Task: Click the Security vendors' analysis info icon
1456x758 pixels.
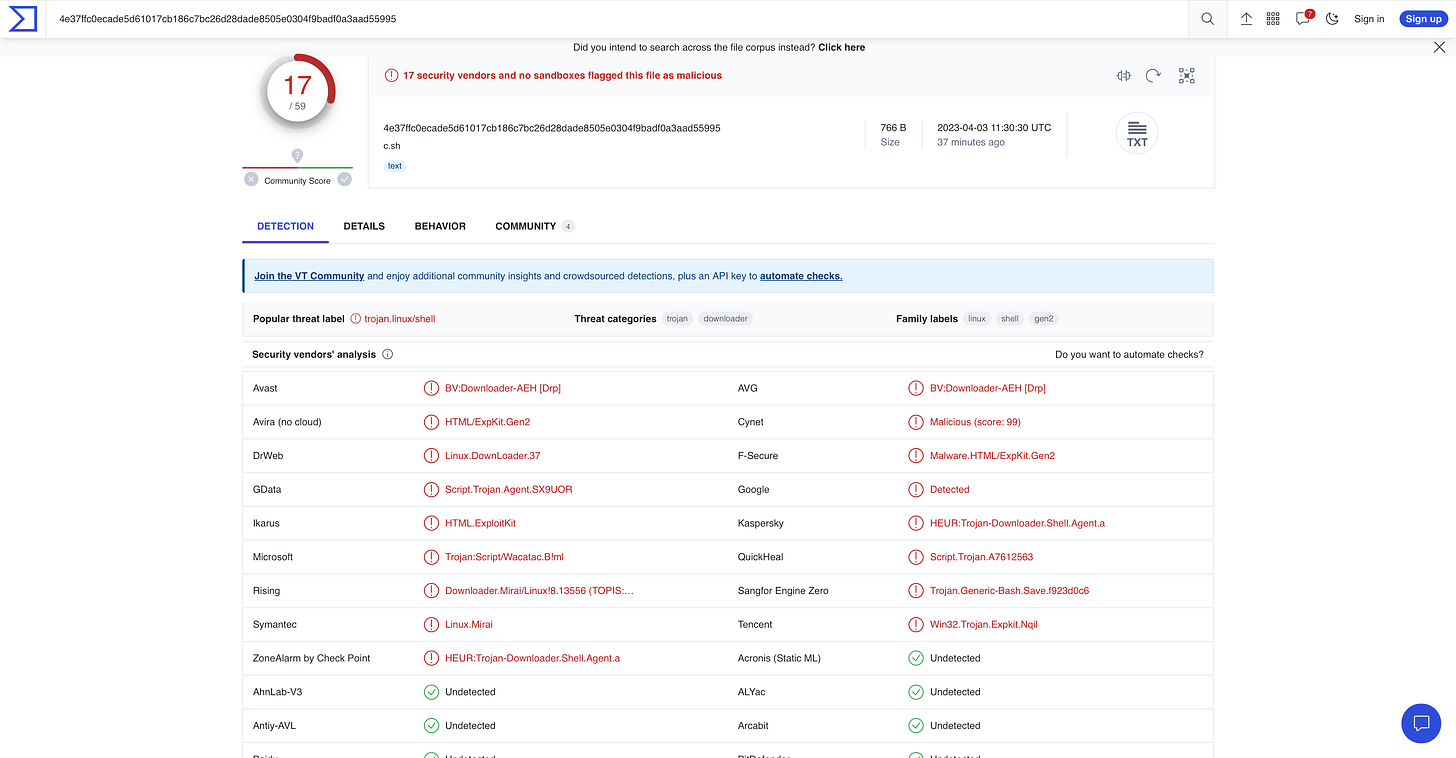Action: (x=387, y=354)
